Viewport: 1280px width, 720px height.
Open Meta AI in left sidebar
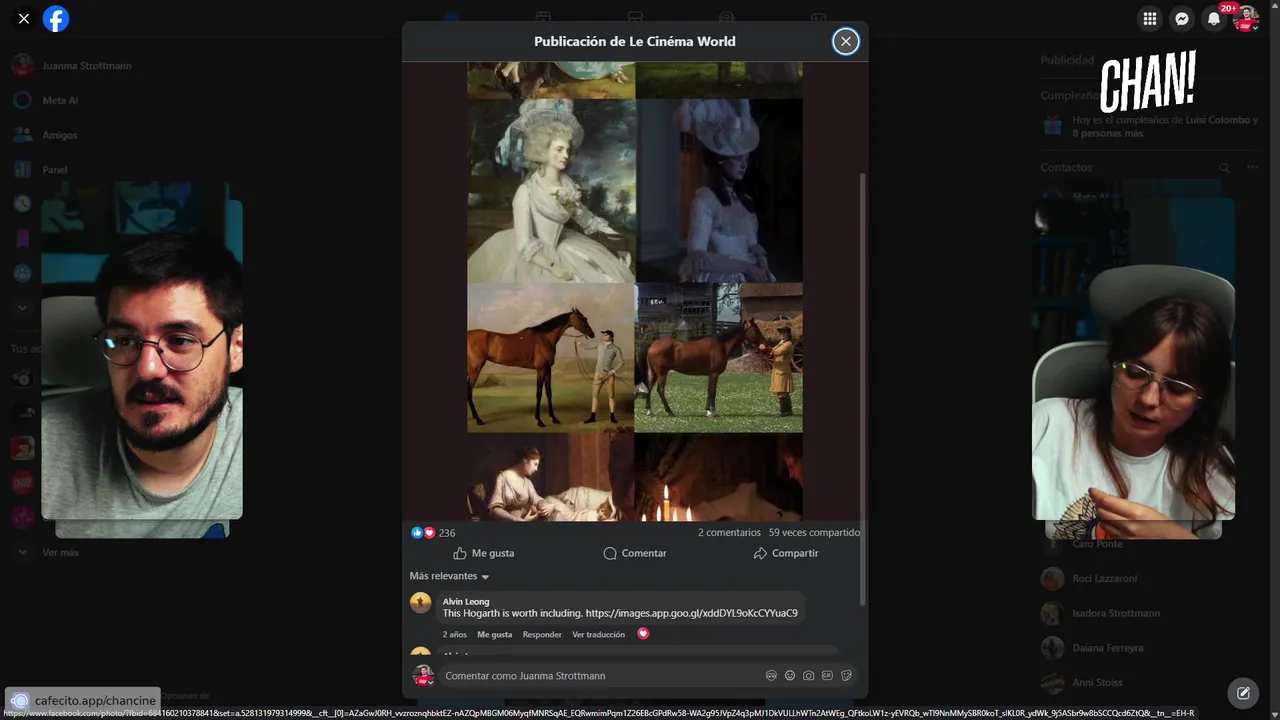tap(60, 100)
